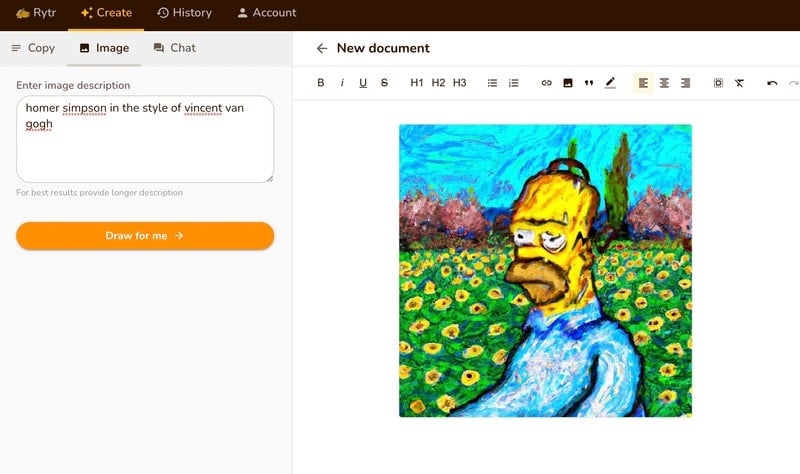Image resolution: width=800 pixels, height=474 pixels.
Task: Insert a bulleted list
Action: coord(492,83)
